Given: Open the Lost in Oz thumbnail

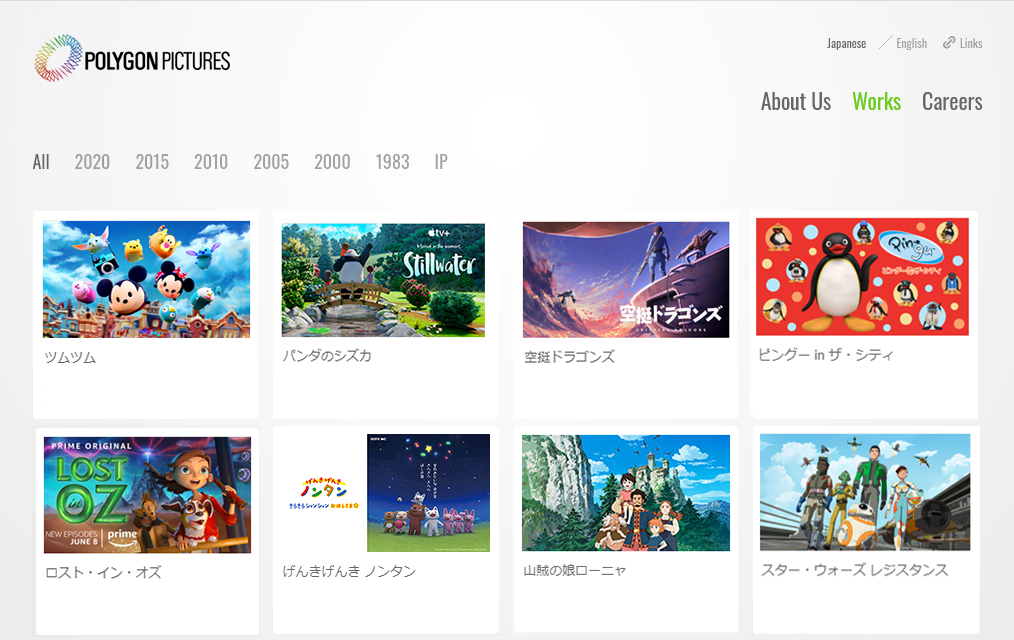Looking at the screenshot, I should point(147,495).
